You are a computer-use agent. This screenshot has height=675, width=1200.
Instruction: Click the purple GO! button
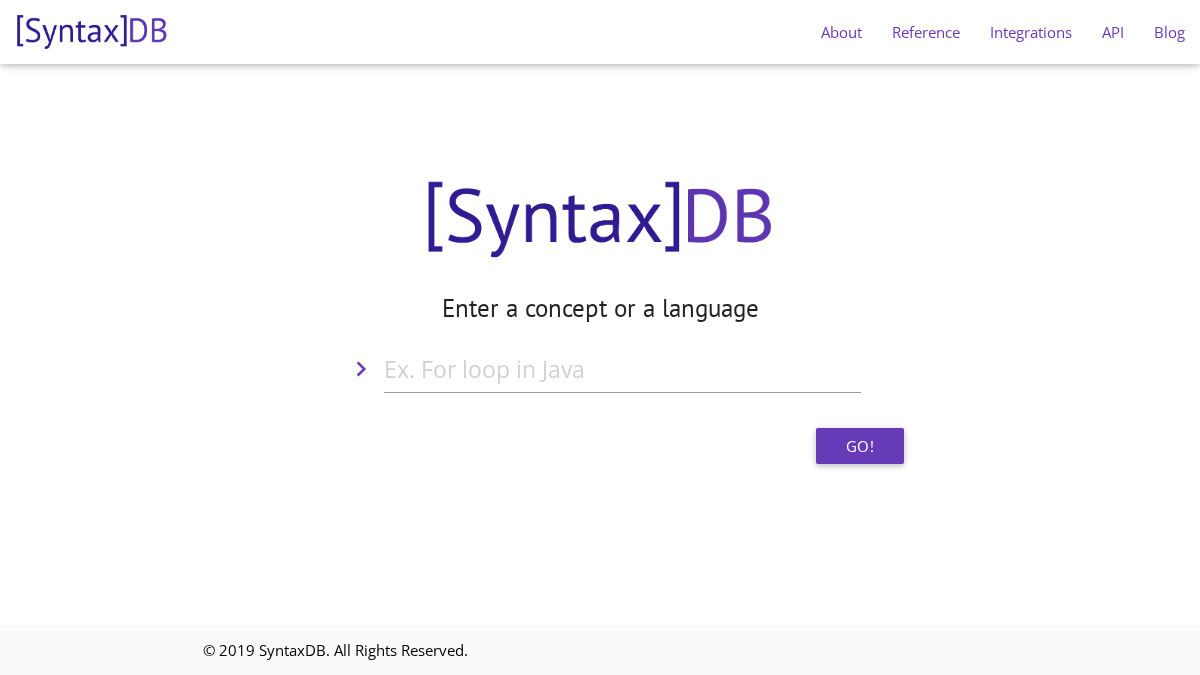[x=860, y=446]
